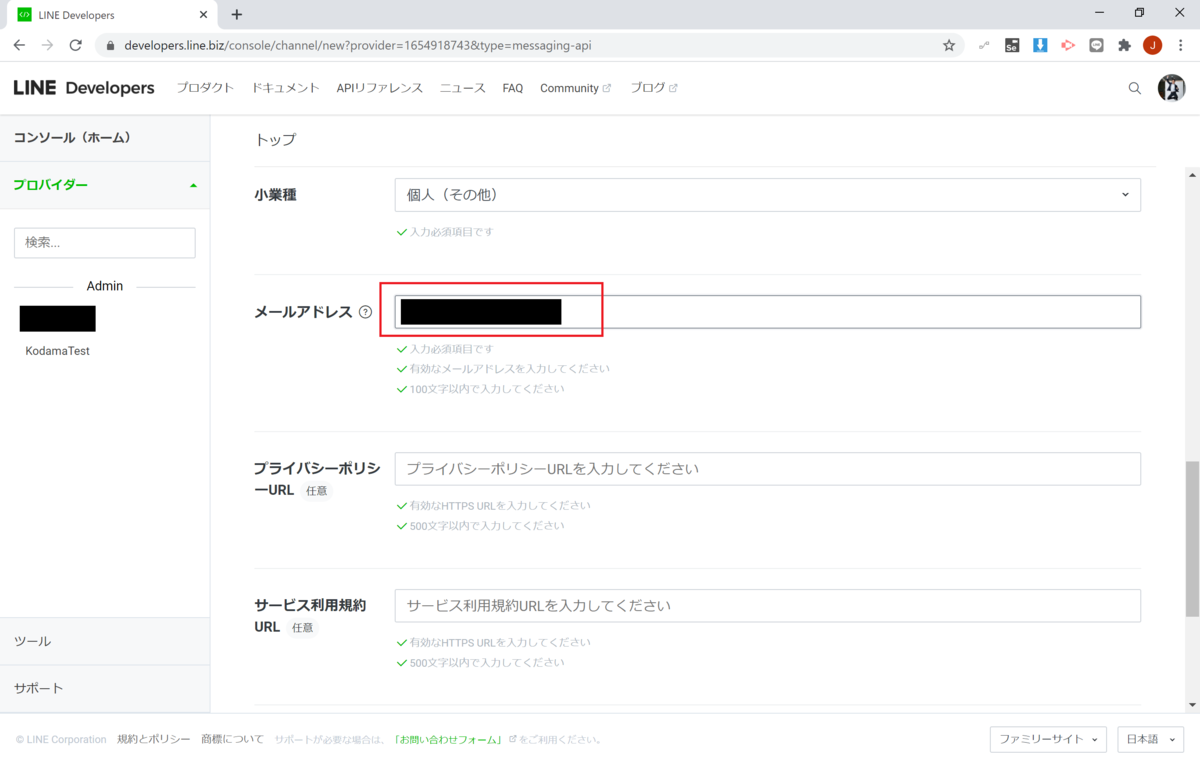Viewport: 1200px width, 765px height.
Task: Collapse the プロバイダー section chevron
Action: coord(191,185)
